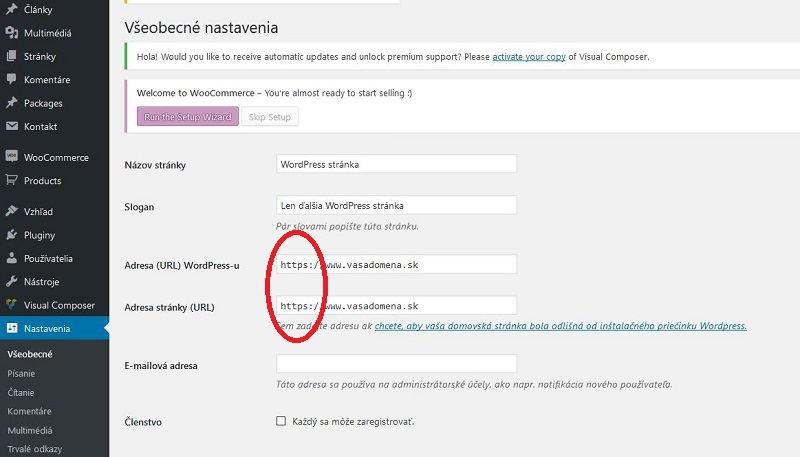Follow the 'activate your copy' link
800x457 pixels.
pyautogui.click(x=528, y=57)
